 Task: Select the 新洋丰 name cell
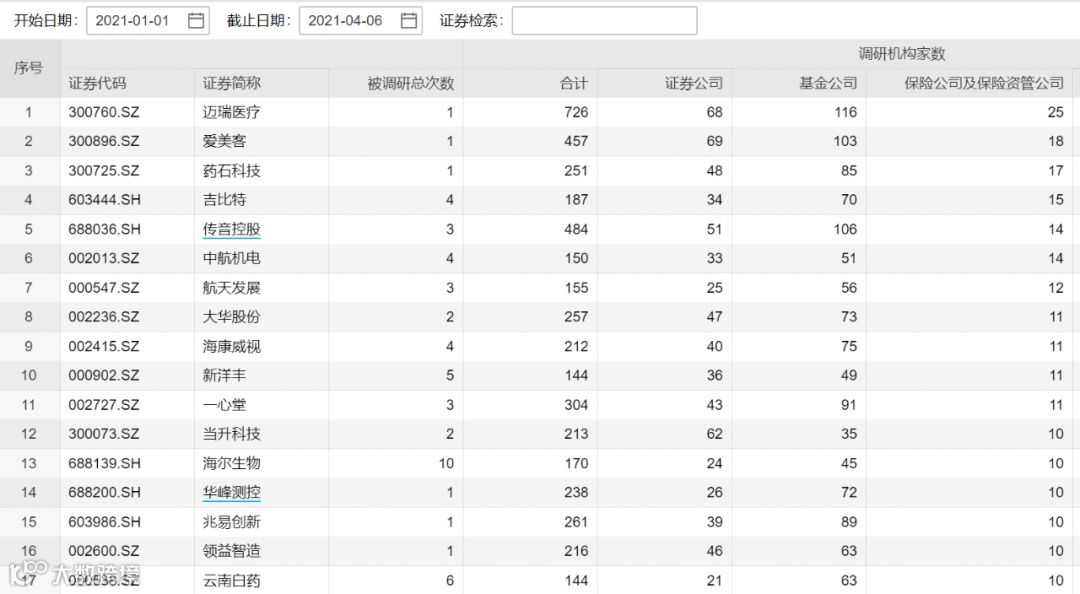click(224, 376)
